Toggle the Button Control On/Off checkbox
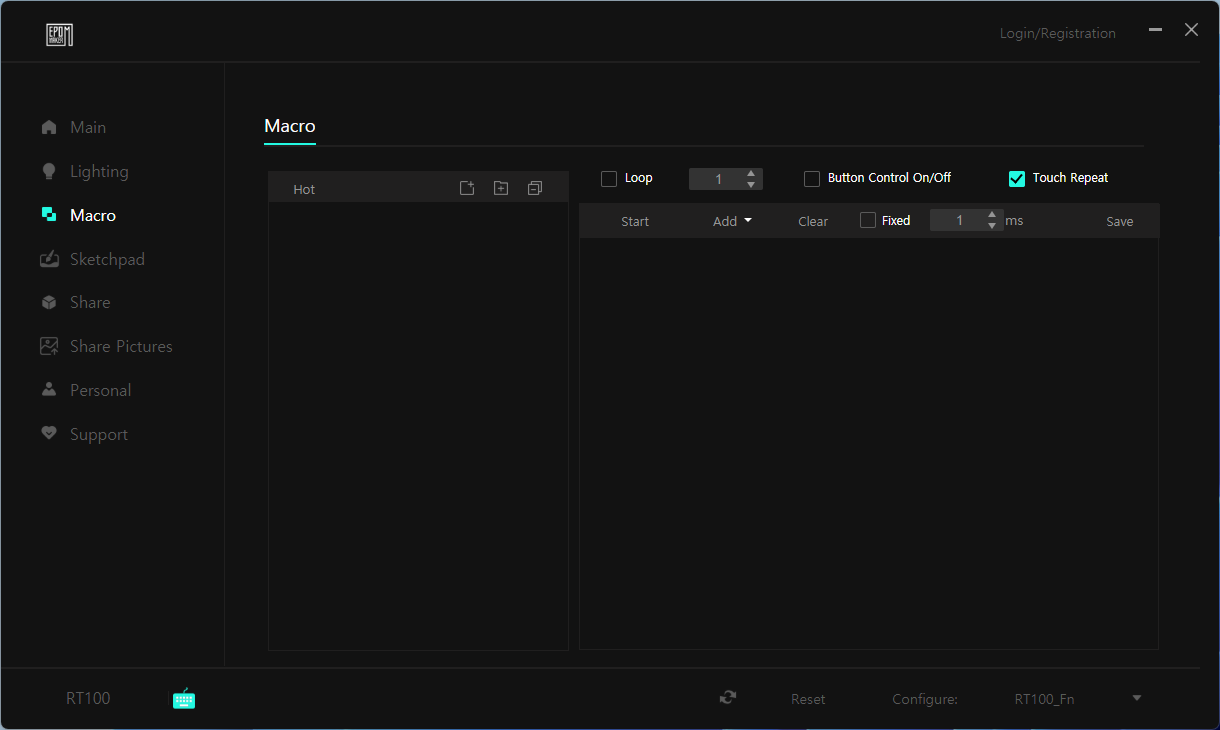Image resolution: width=1220 pixels, height=730 pixels. coord(812,179)
